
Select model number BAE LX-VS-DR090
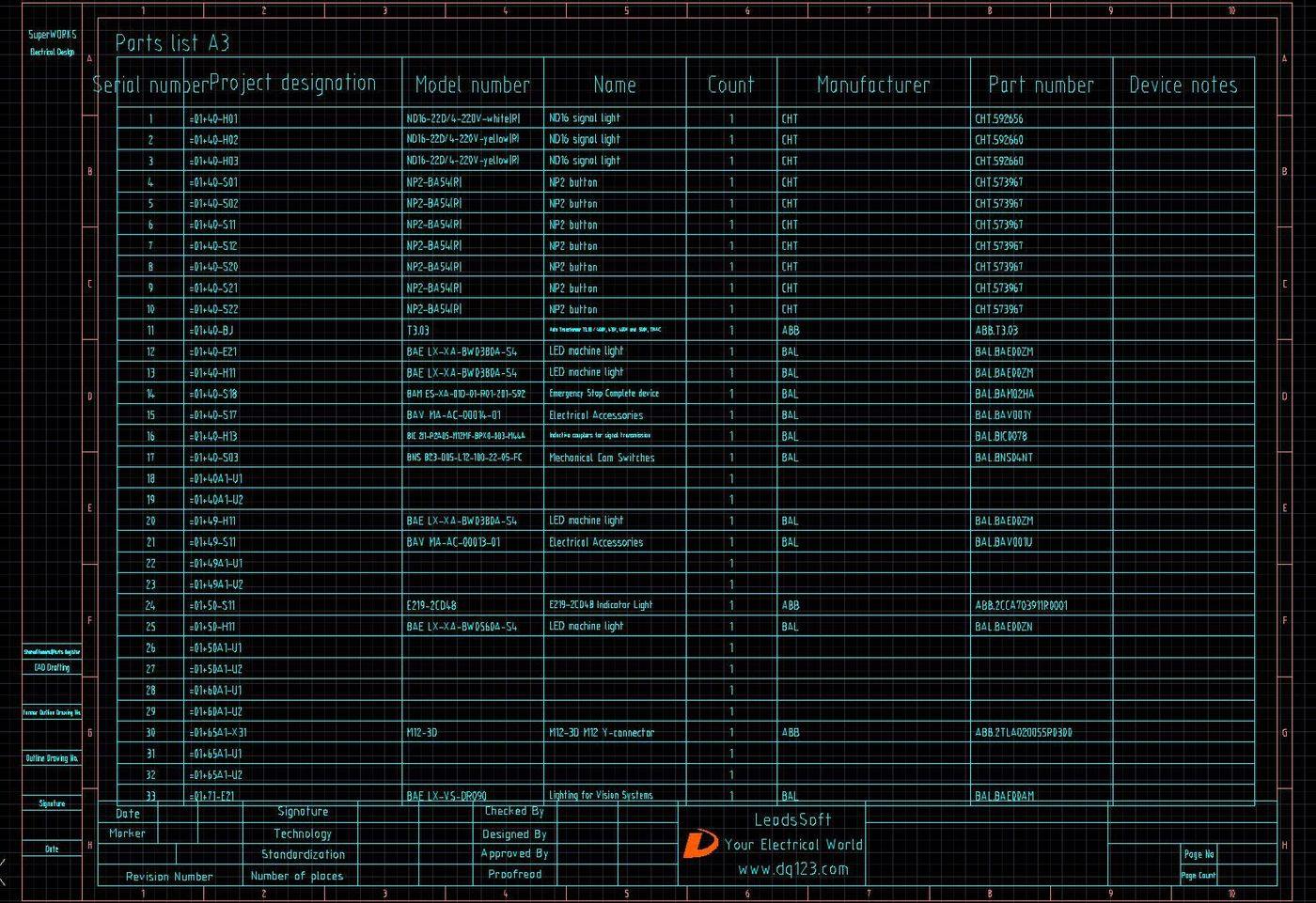(x=447, y=796)
